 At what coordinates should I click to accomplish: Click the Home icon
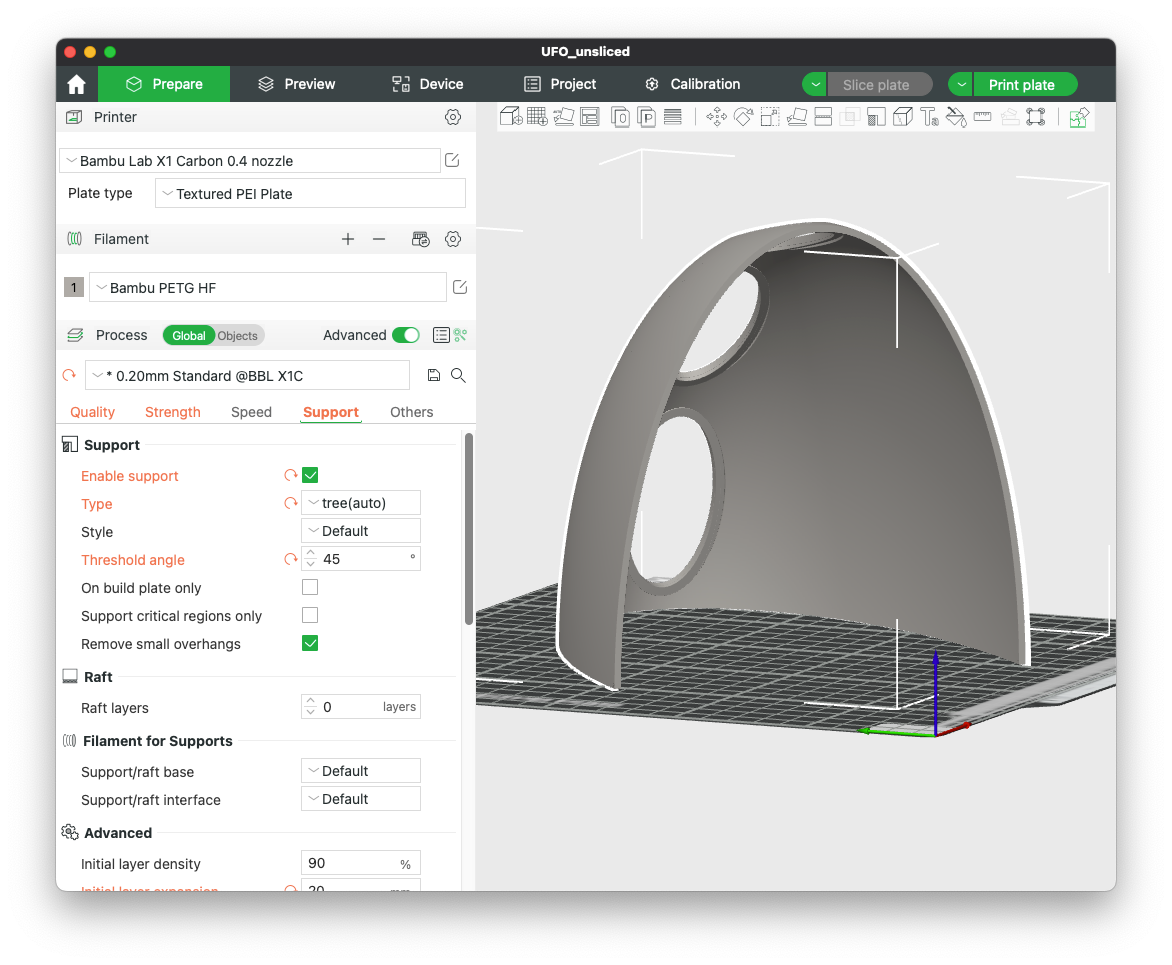(76, 84)
